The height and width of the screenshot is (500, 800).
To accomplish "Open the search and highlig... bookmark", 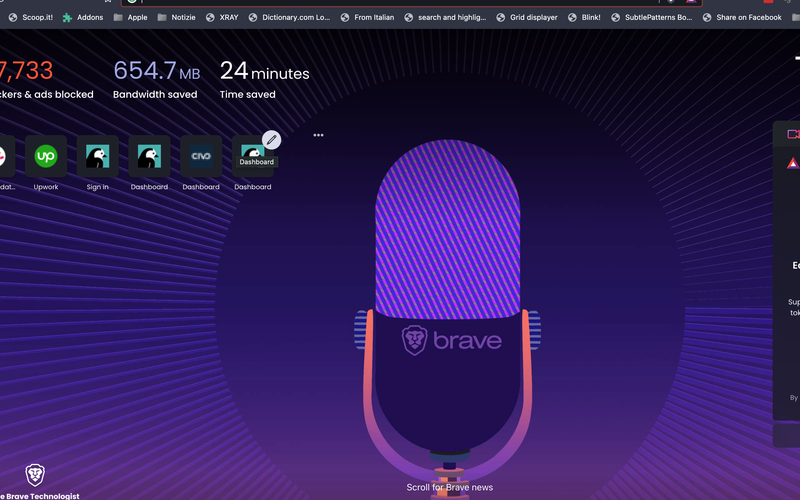I will tap(445, 17).
